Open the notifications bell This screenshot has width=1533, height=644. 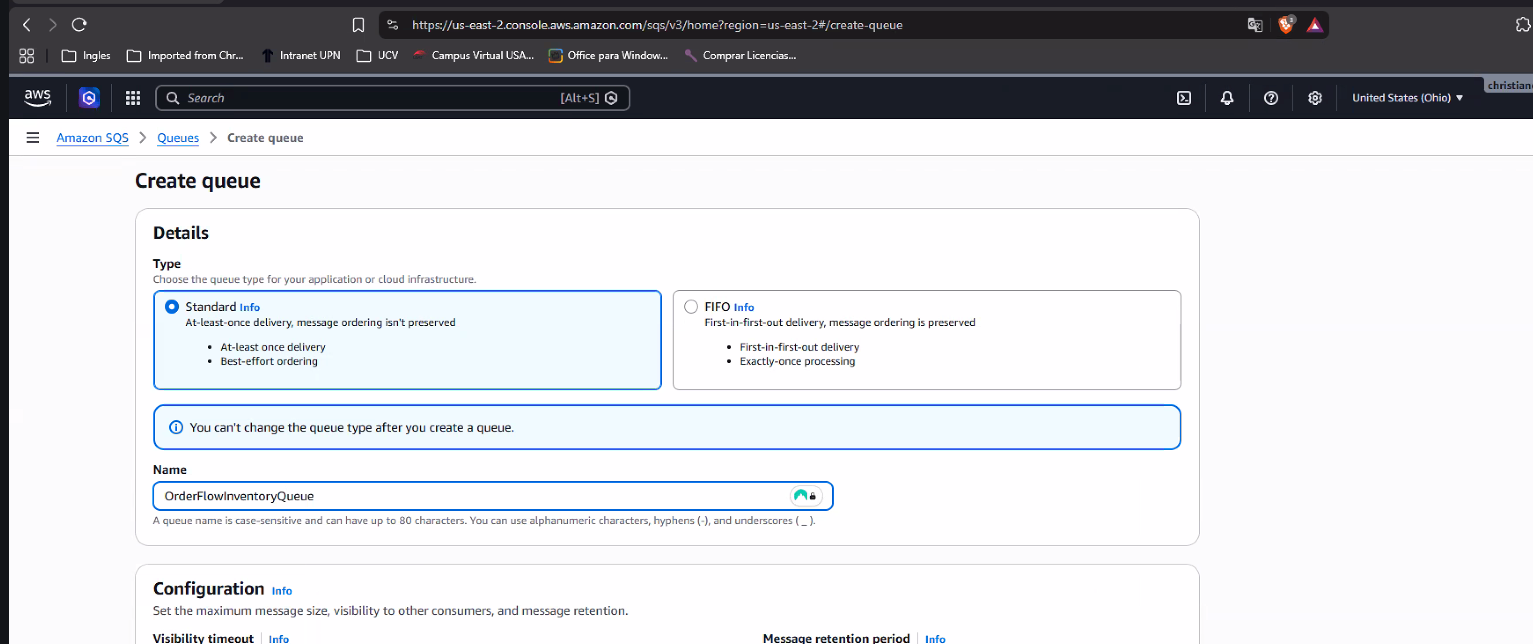coord(1227,98)
